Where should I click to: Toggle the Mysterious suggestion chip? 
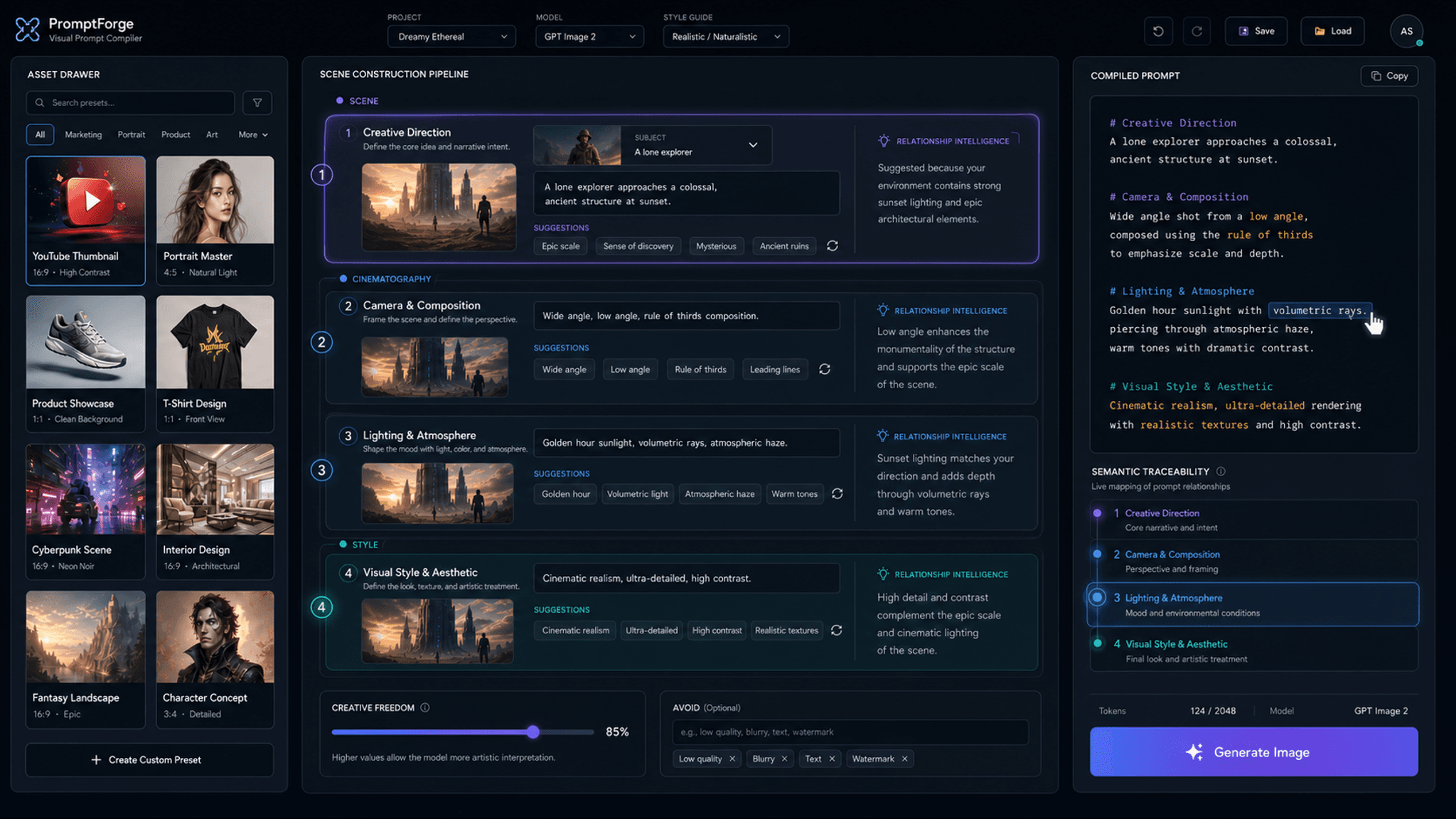(716, 246)
